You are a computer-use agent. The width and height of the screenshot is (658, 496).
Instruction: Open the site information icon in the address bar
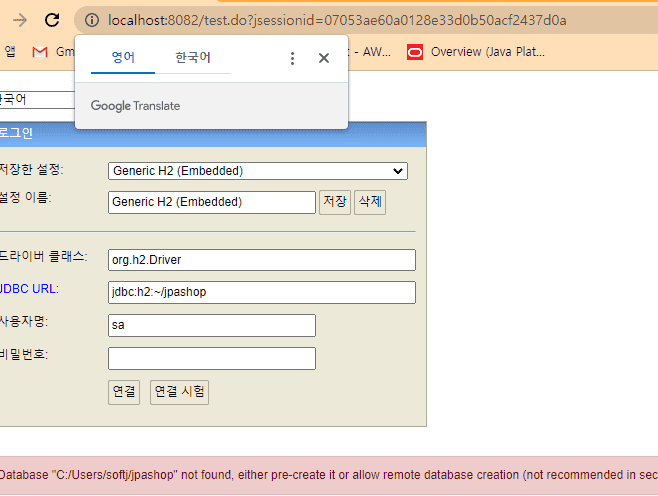(92, 20)
